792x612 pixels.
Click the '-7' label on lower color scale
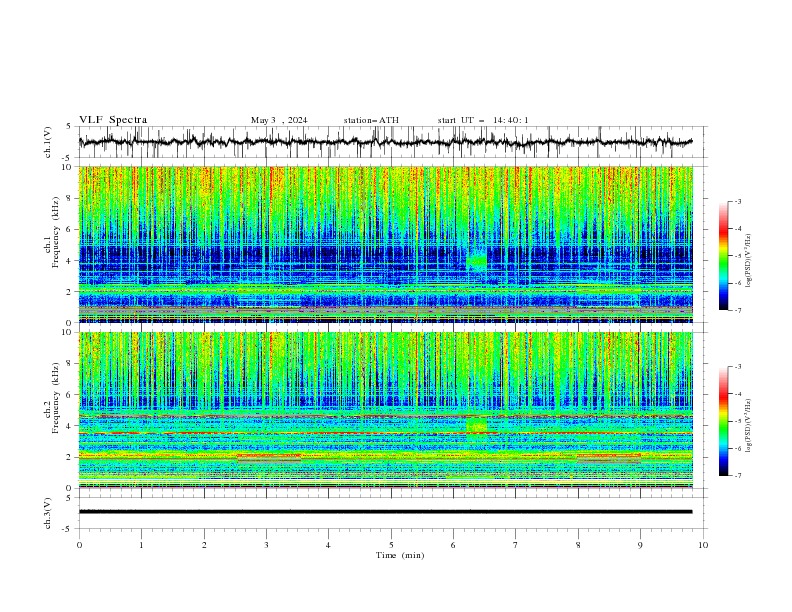(x=737, y=475)
